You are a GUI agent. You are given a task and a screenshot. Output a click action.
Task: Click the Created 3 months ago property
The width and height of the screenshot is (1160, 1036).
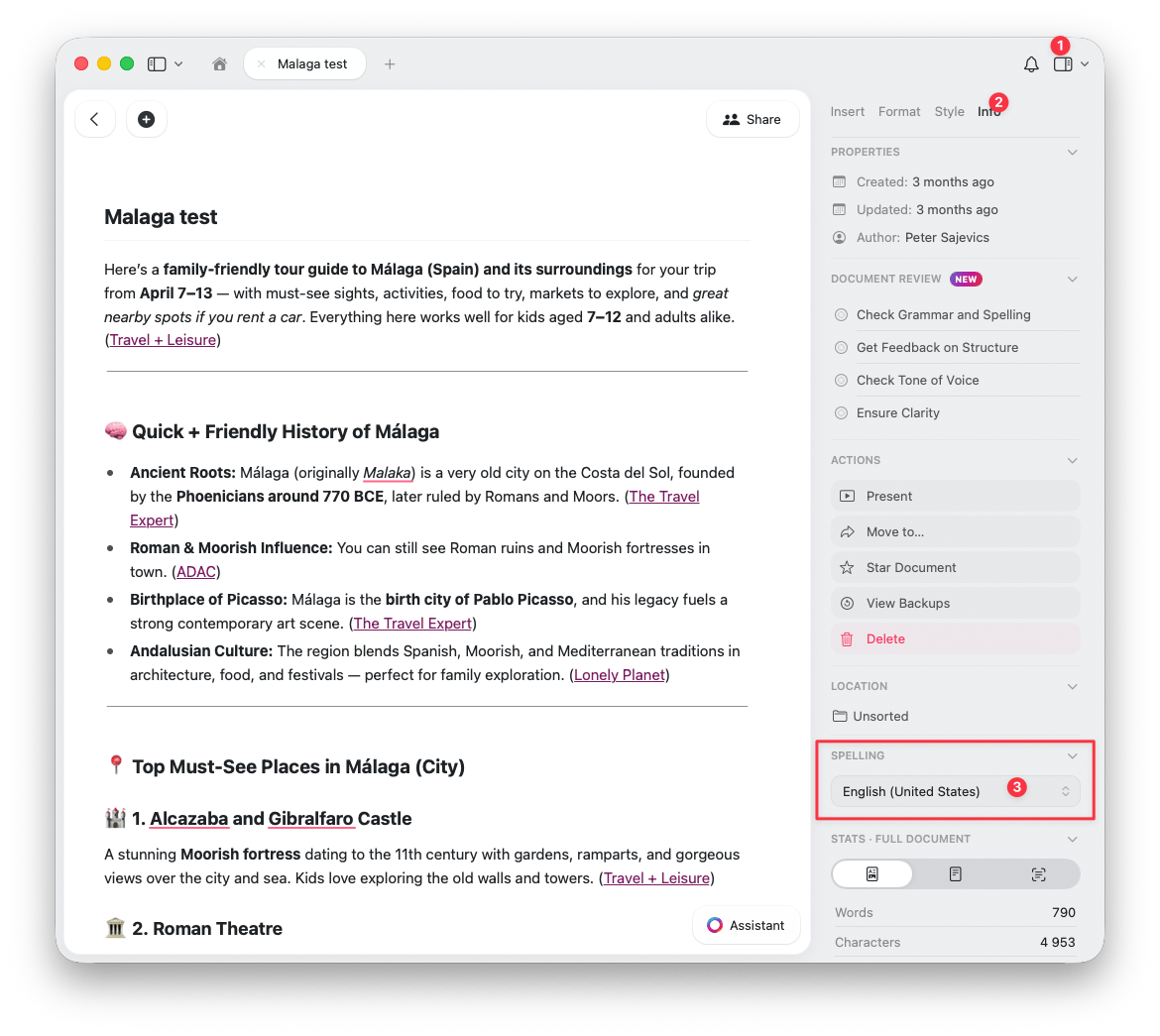913,182
